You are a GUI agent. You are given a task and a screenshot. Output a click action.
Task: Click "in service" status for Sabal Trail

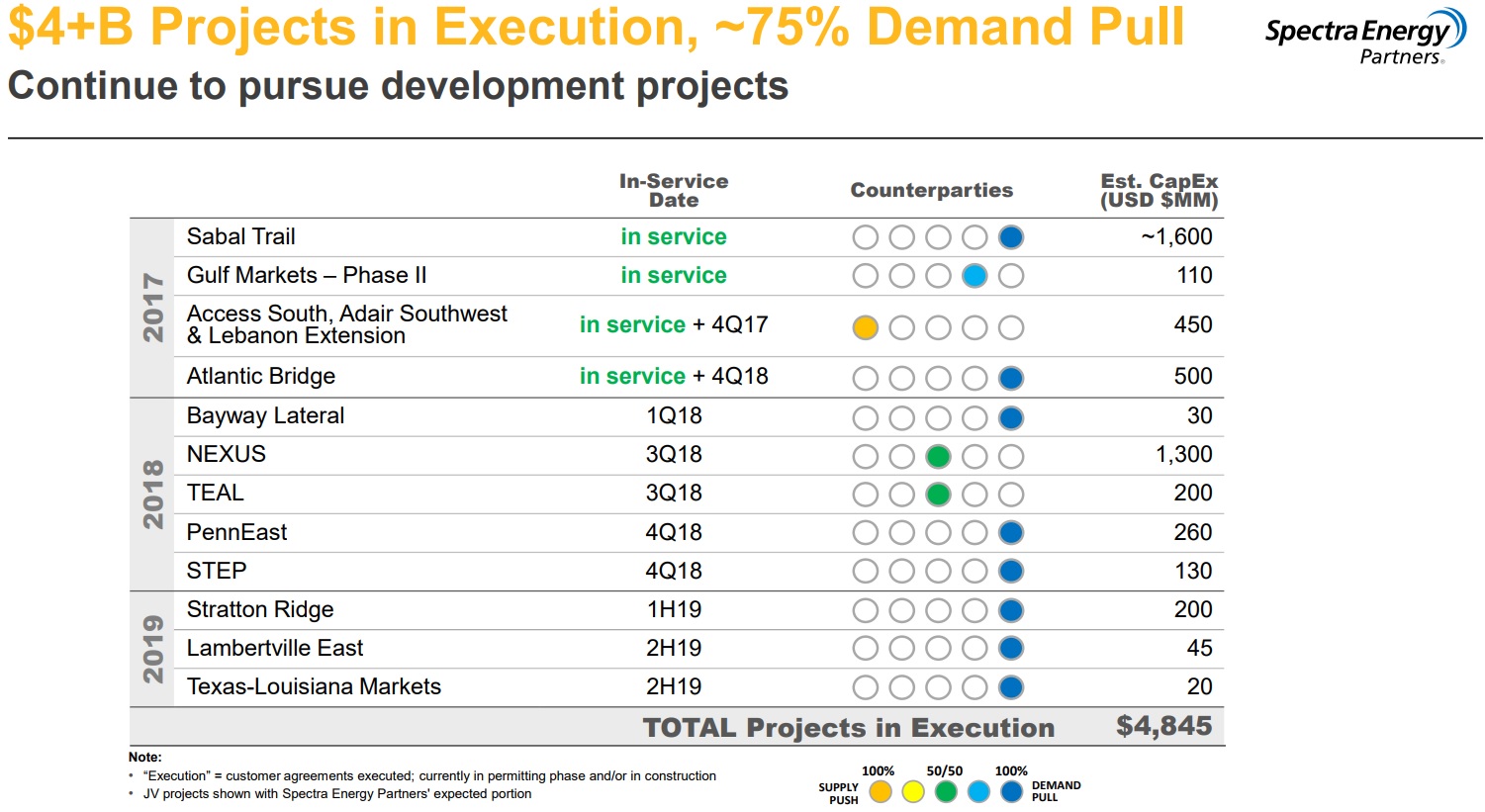[x=674, y=236]
